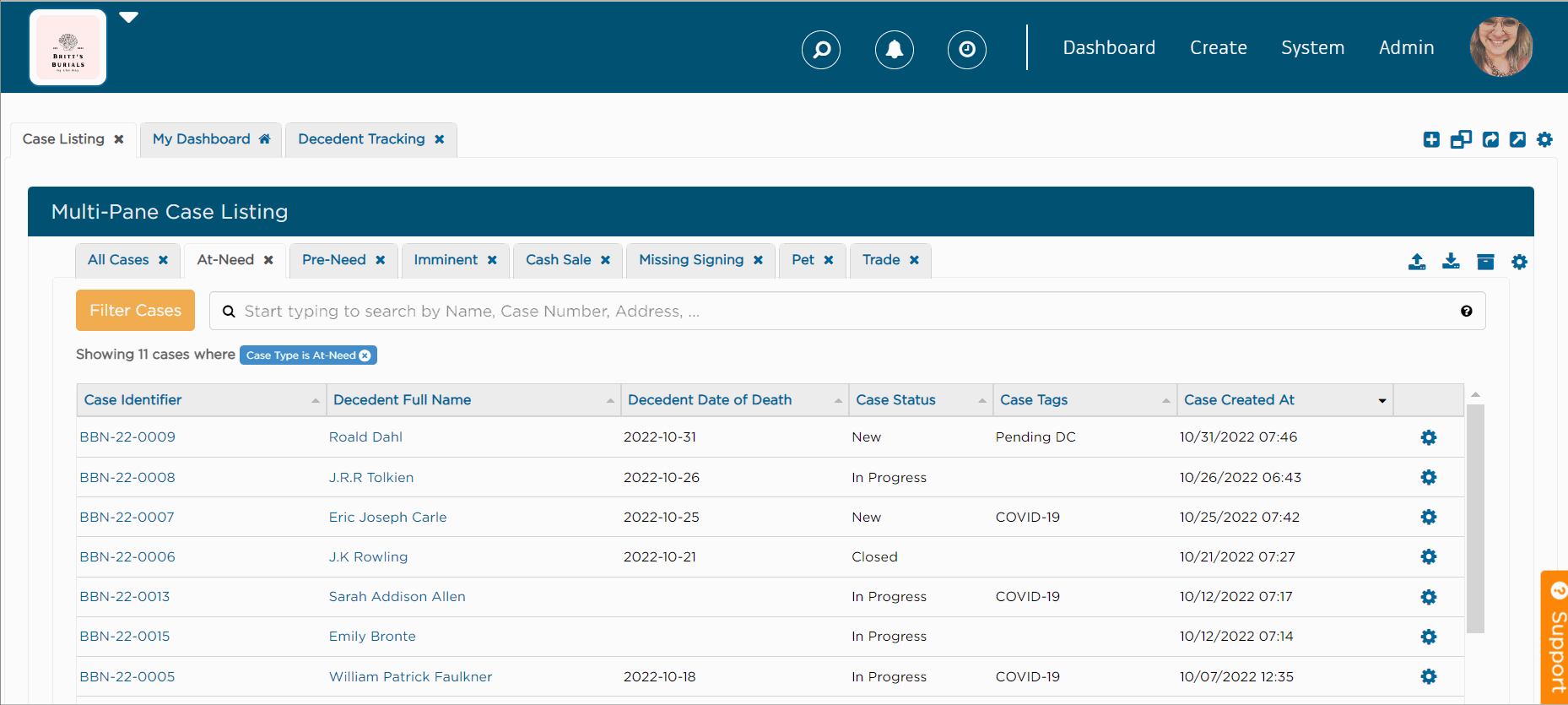
Task: Open gear menu for Roald Dahl row
Action: coord(1428,437)
